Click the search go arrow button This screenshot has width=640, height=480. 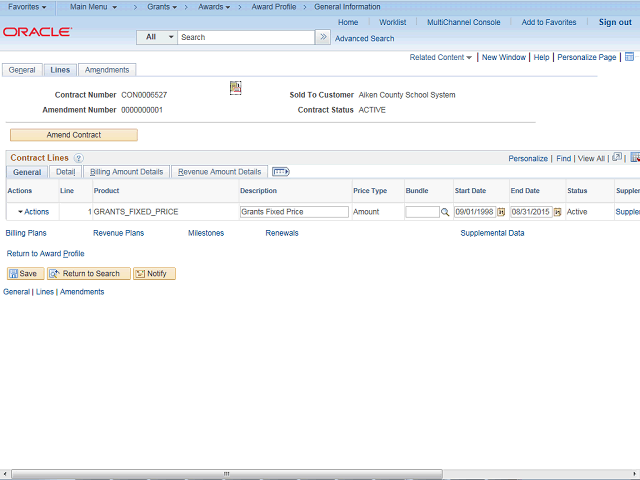pos(323,37)
